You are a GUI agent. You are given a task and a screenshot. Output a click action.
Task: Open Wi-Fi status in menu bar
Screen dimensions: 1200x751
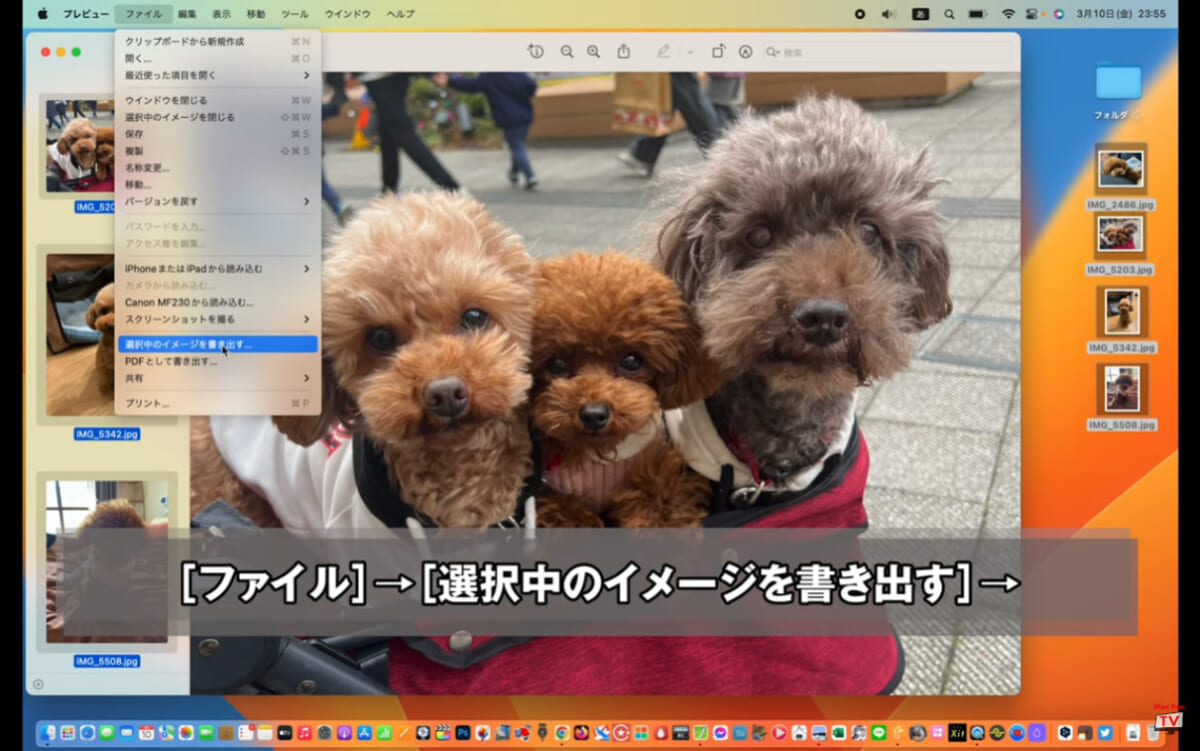coord(1007,14)
